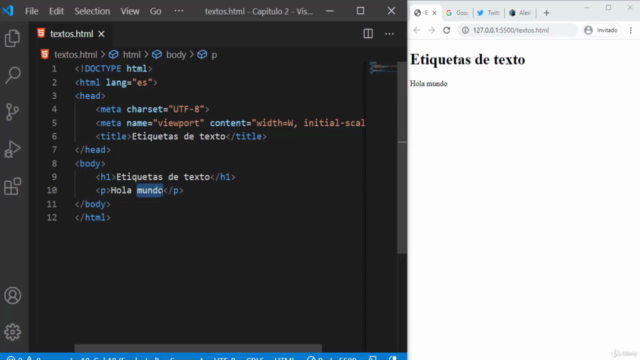The height and width of the screenshot is (360, 640).
Task: Click the browser's back arrow
Action: point(416,30)
